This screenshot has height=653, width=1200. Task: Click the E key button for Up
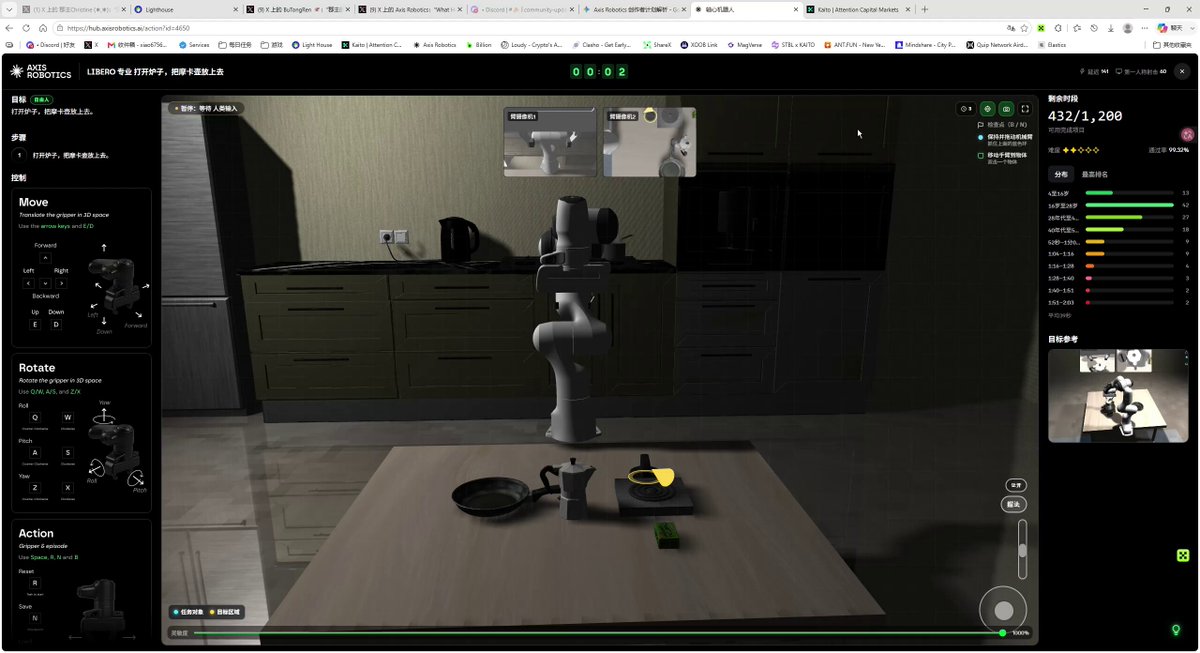coord(34,324)
